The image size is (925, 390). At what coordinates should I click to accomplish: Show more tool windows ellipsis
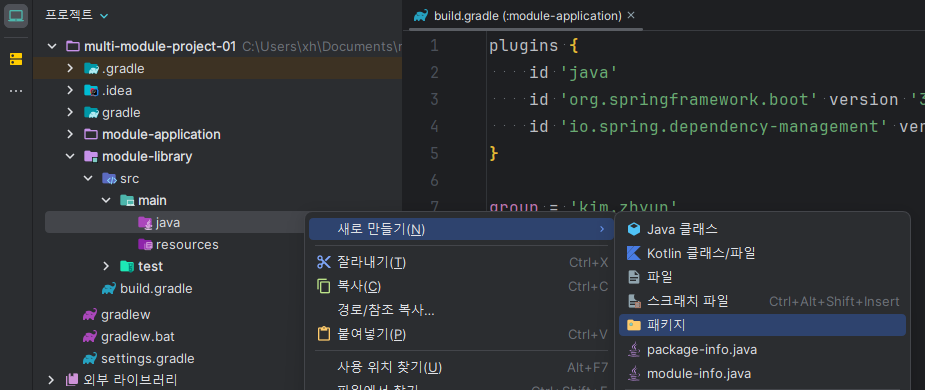(16, 91)
